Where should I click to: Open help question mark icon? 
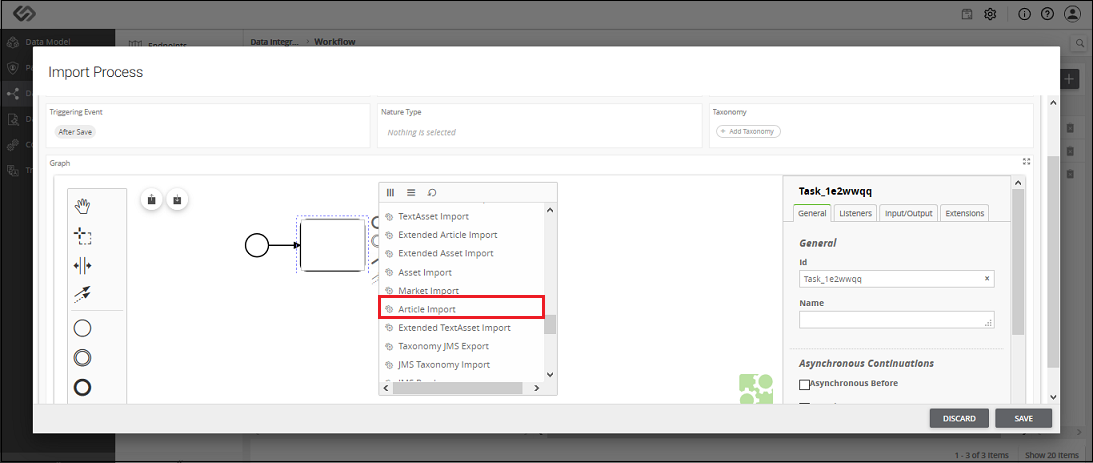(1047, 14)
